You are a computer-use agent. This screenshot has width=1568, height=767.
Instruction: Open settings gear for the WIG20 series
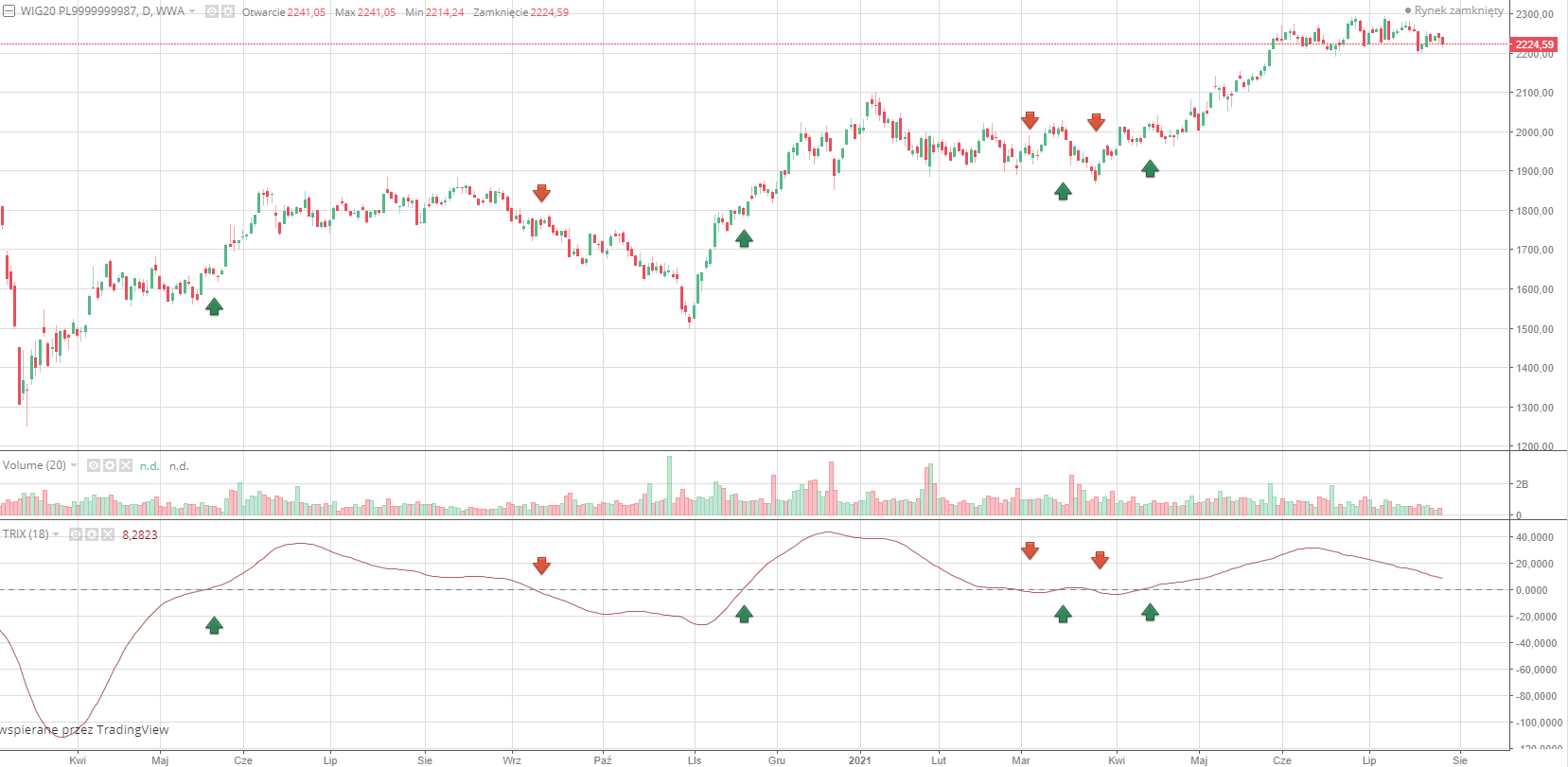click(228, 12)
